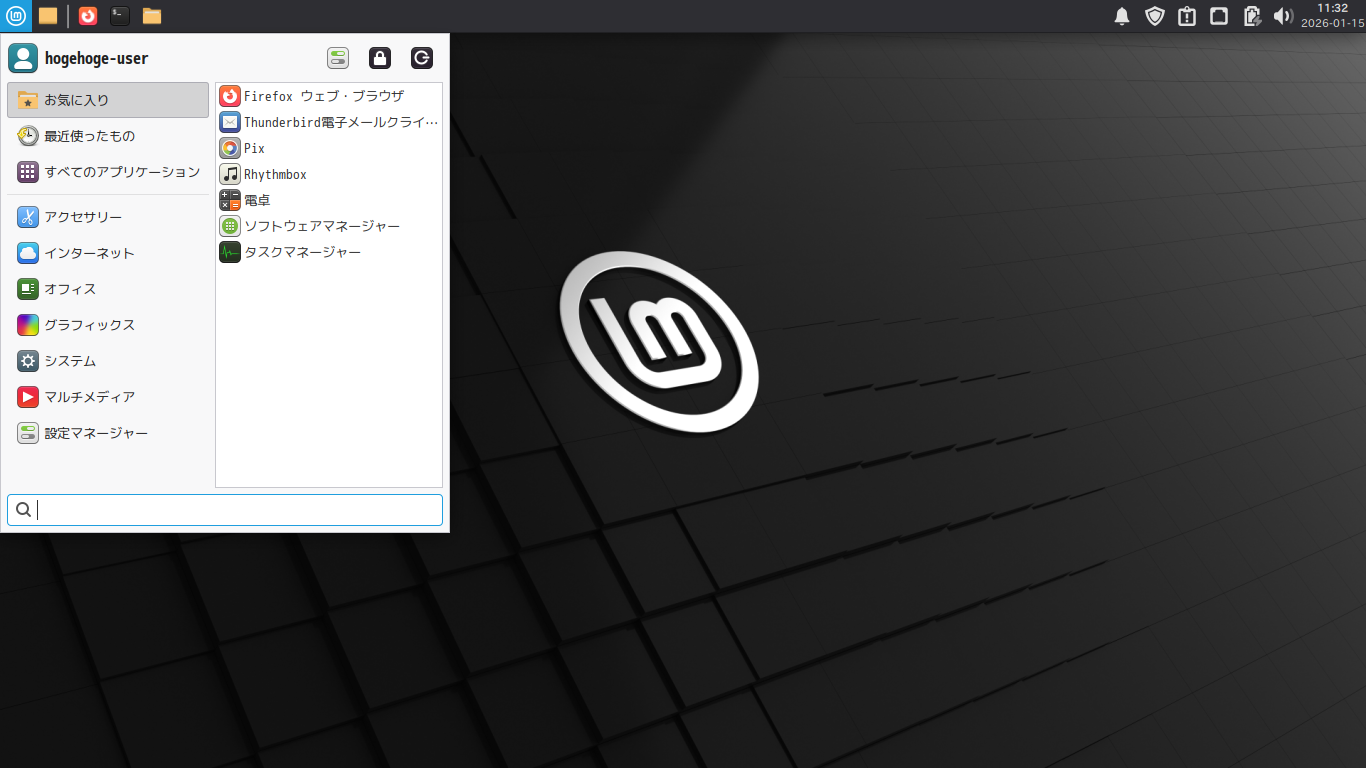Lock the screen with the padlock button
This screenshot has height=768, width=1366.
[380, 58]
